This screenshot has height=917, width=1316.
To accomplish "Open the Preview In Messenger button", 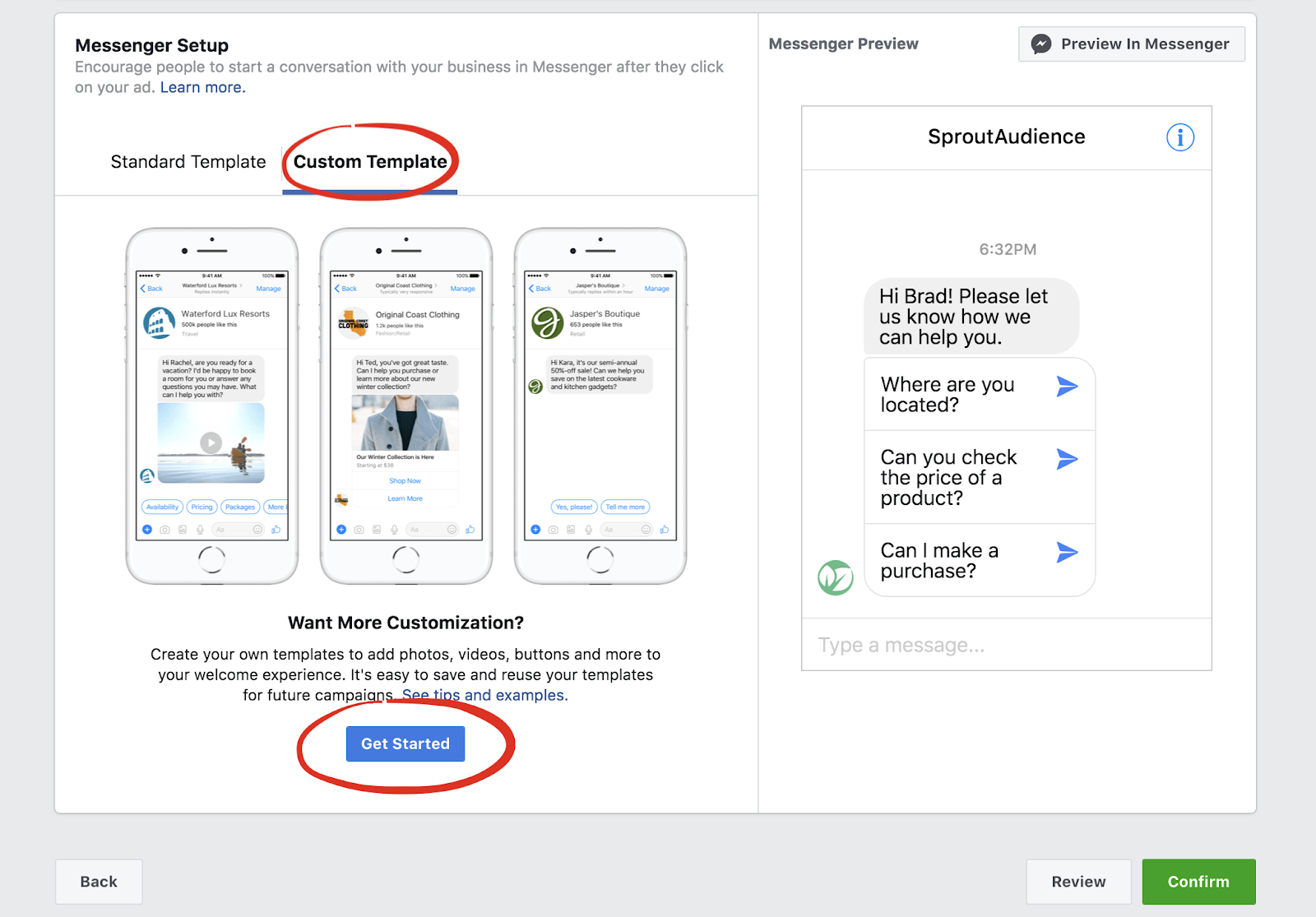I will (x=1132, y=44).
